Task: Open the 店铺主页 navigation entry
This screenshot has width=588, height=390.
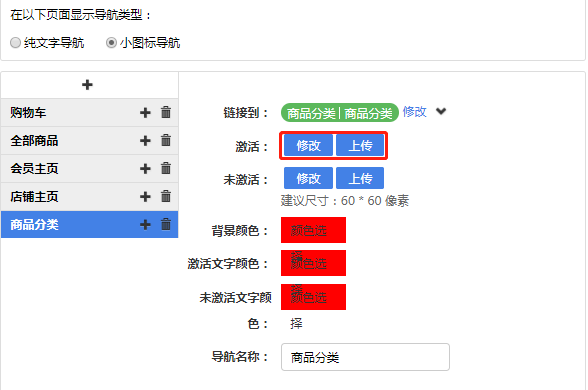Action: 89,196
